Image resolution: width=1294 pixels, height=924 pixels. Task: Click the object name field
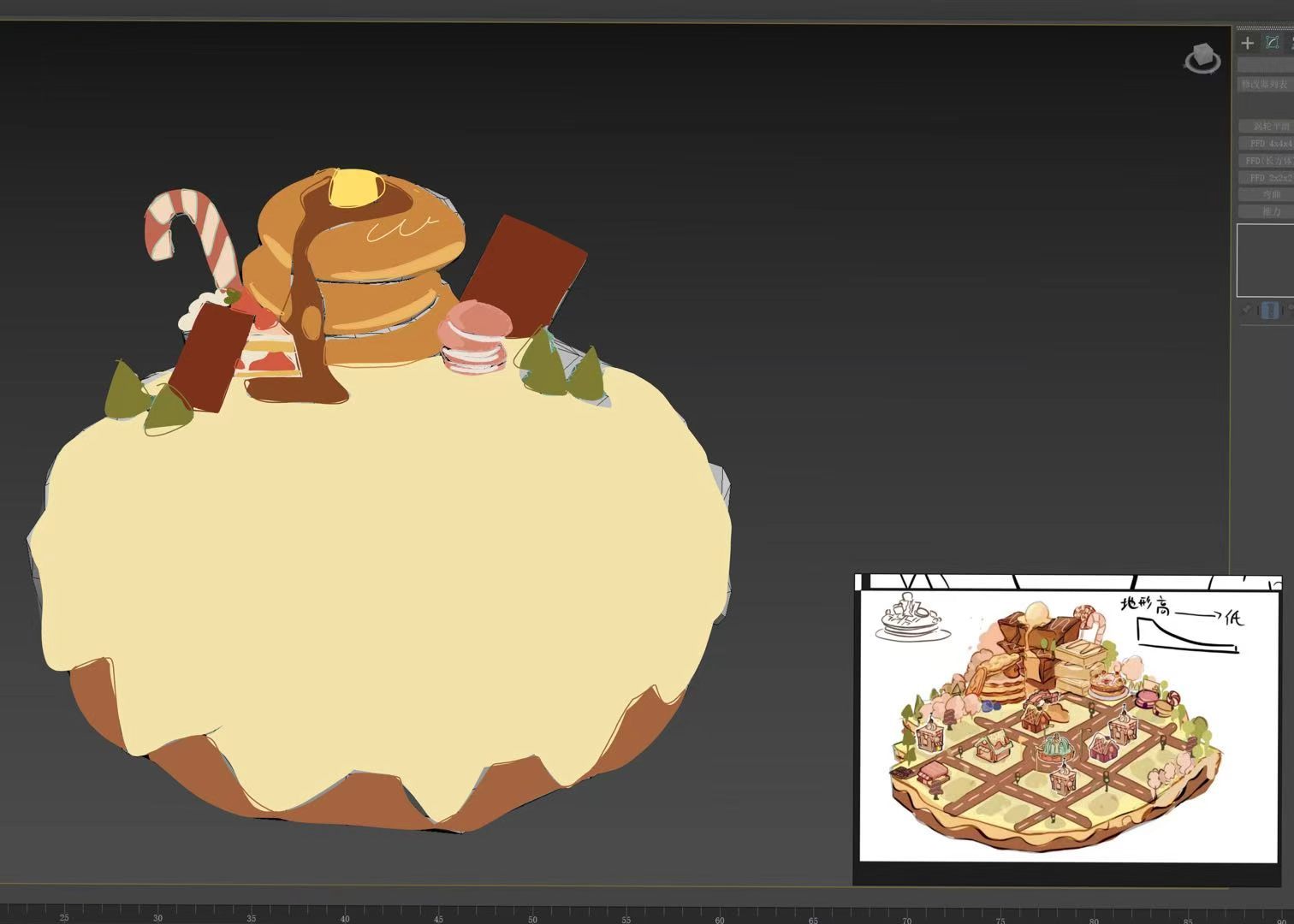coord(1267,65)
